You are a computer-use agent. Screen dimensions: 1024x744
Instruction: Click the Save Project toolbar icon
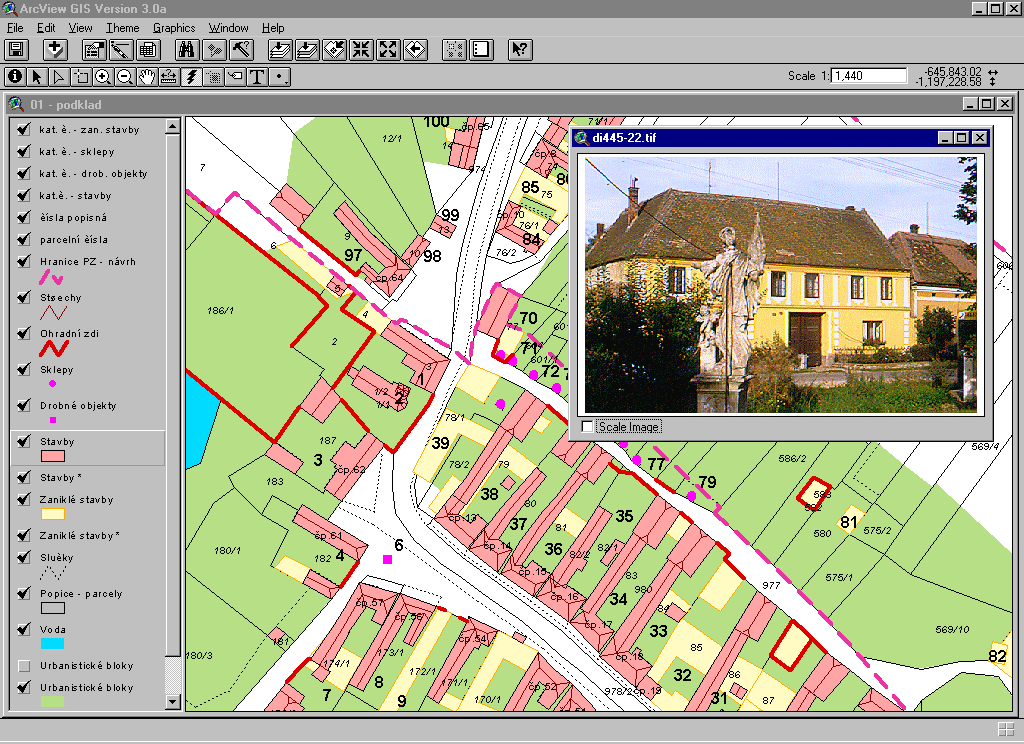coord(16,50)
